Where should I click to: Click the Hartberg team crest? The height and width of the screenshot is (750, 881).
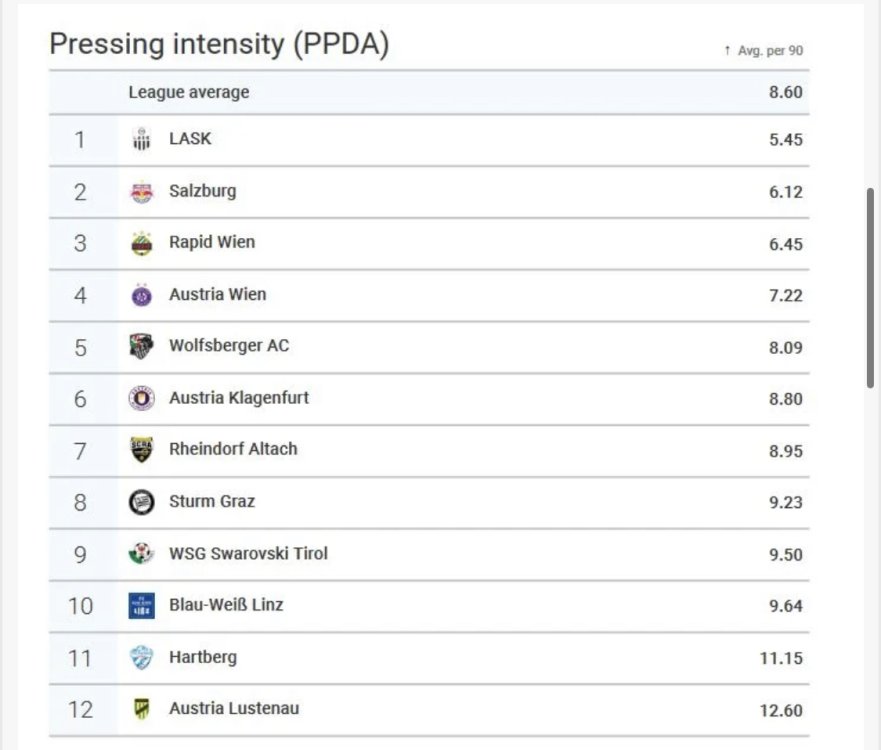click(142, 658)
